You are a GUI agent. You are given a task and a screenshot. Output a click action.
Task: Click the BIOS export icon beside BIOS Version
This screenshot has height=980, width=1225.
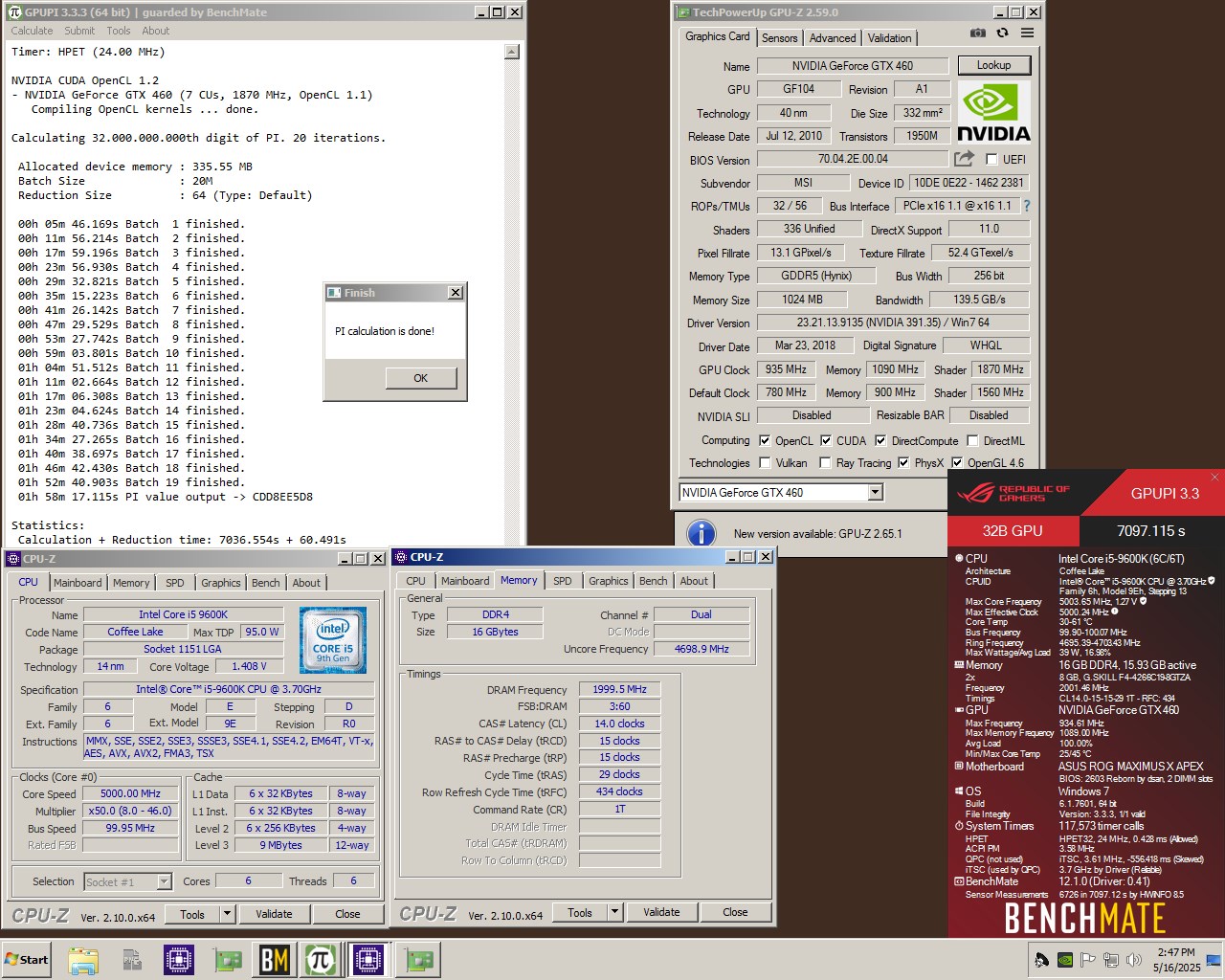(x=964, y=159)
